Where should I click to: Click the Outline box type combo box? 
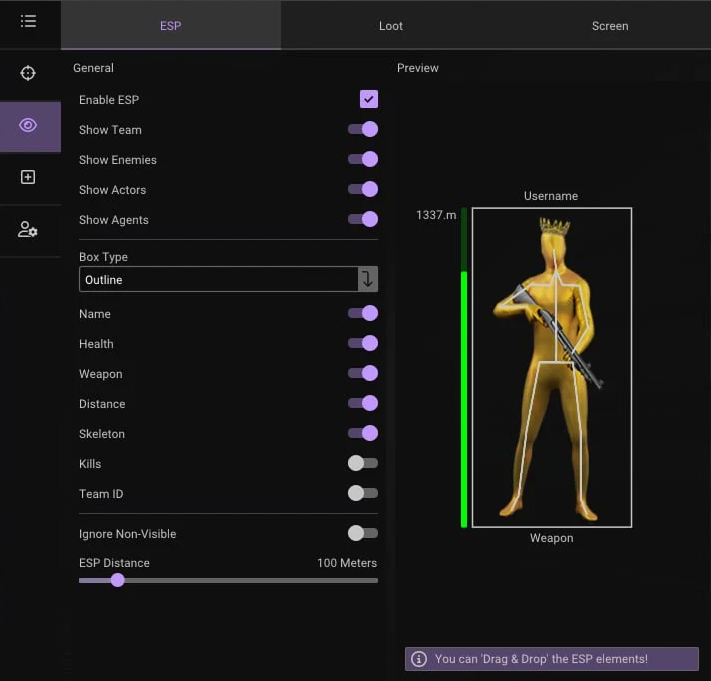pyautogui.click(x=218, y=279)
